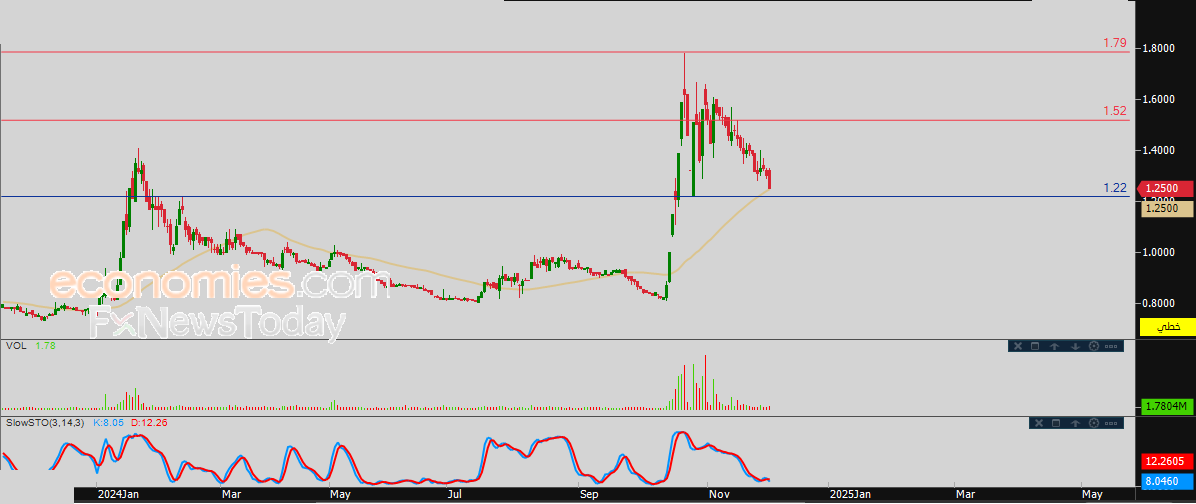This screenshot has height=504, width=1196.
Task: Maximize the VOL indicator panel
Action: click(1035, 346)
